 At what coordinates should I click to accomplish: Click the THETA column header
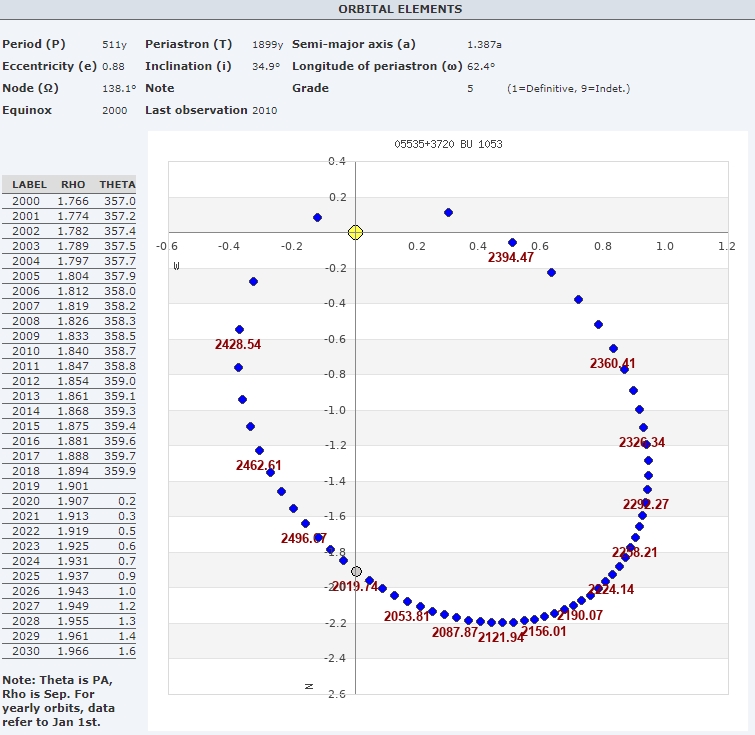[x=117, y=185]
